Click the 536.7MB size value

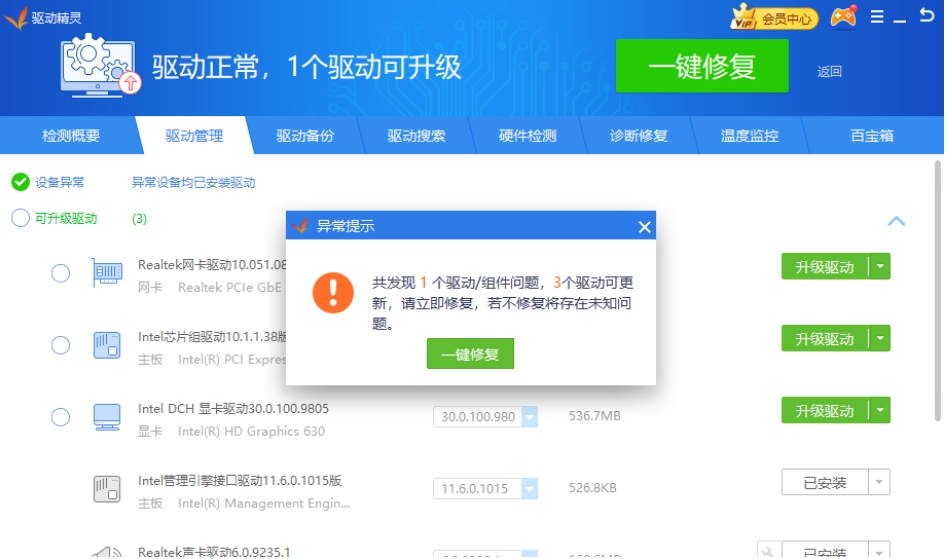[594, 416]
